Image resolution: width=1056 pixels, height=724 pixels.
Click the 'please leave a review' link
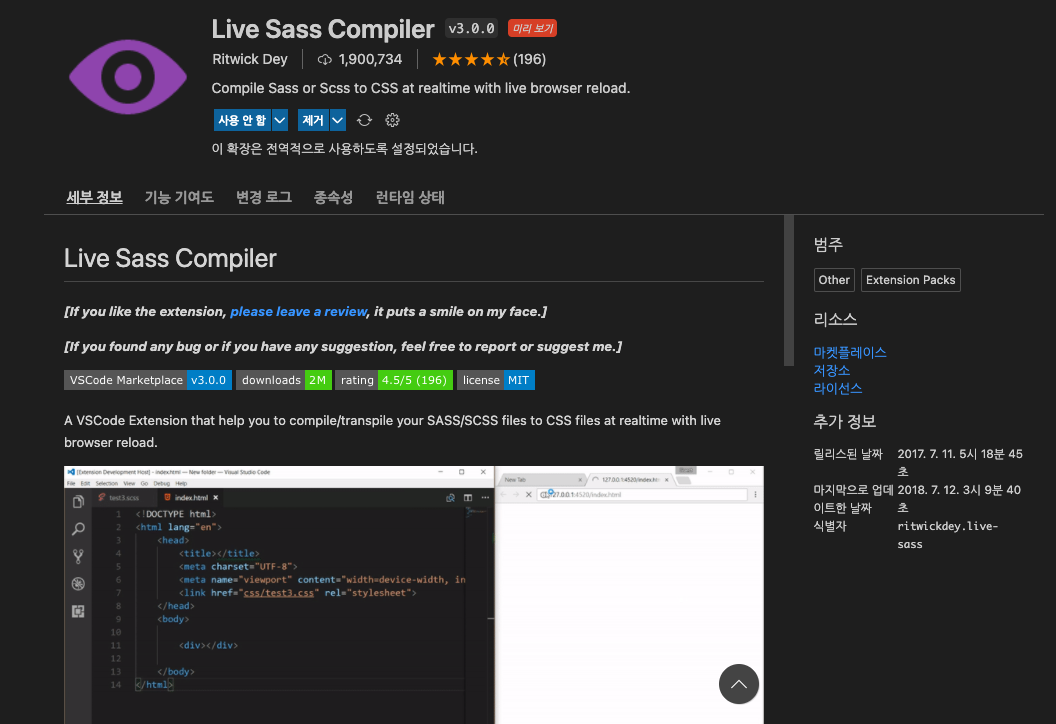[x=298, y=311]
